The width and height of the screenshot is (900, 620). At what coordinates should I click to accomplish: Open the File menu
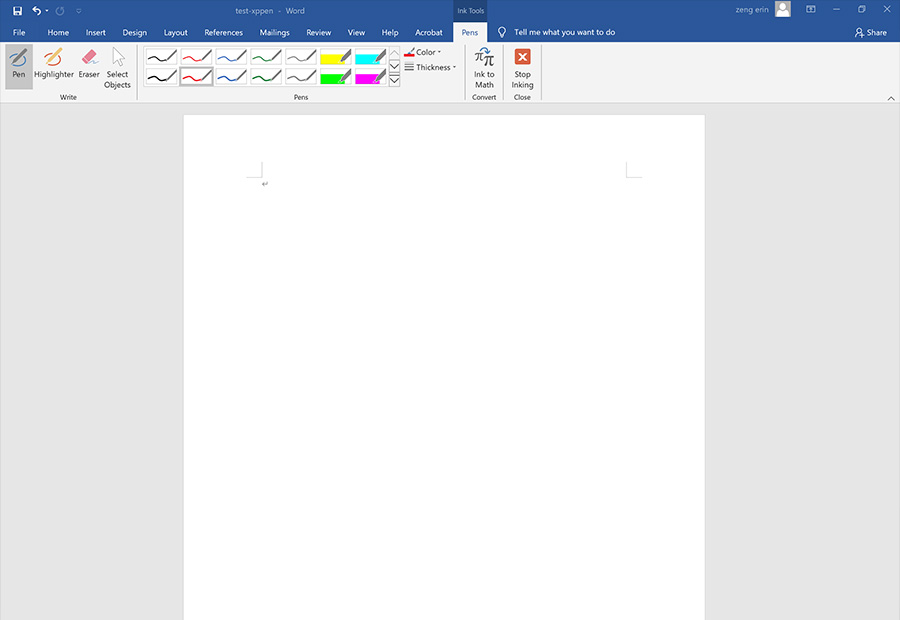19,33
